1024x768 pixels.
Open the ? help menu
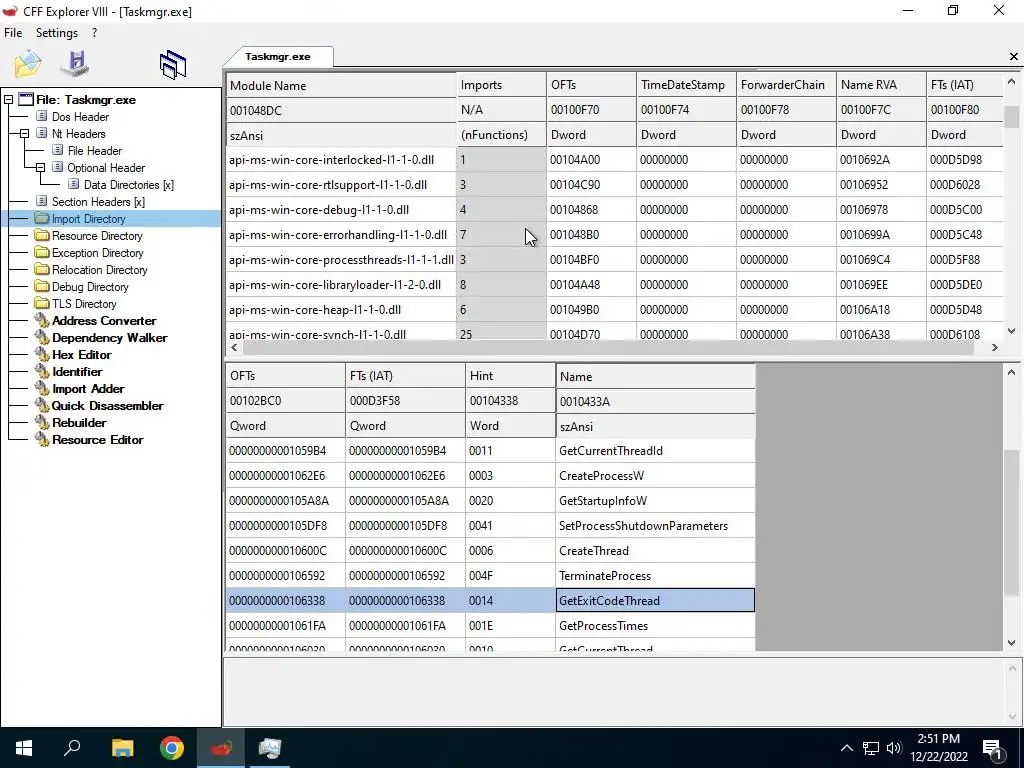point(95,33)
